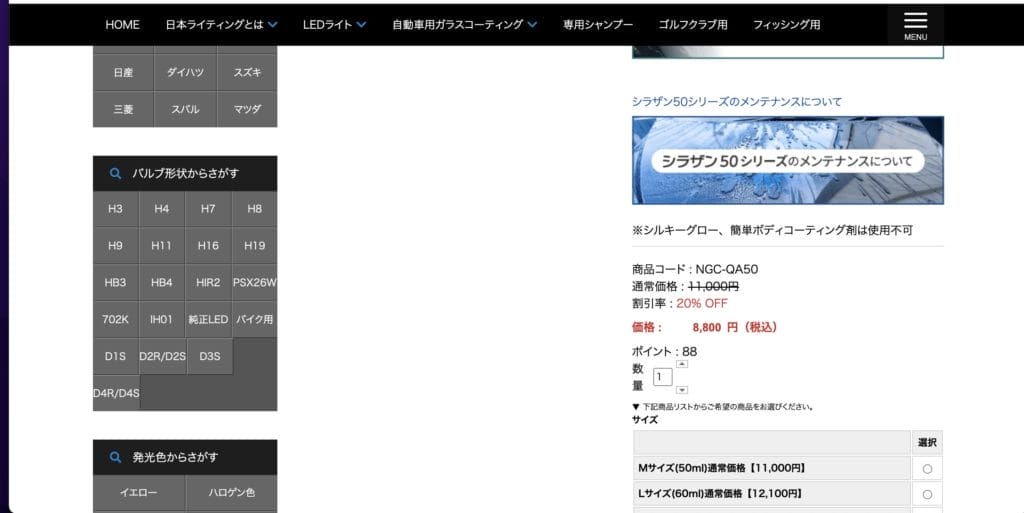This screenshot has width=1024, height=513.
Task: Click the 20% OFF discount text
Action: tap(701, 303)
